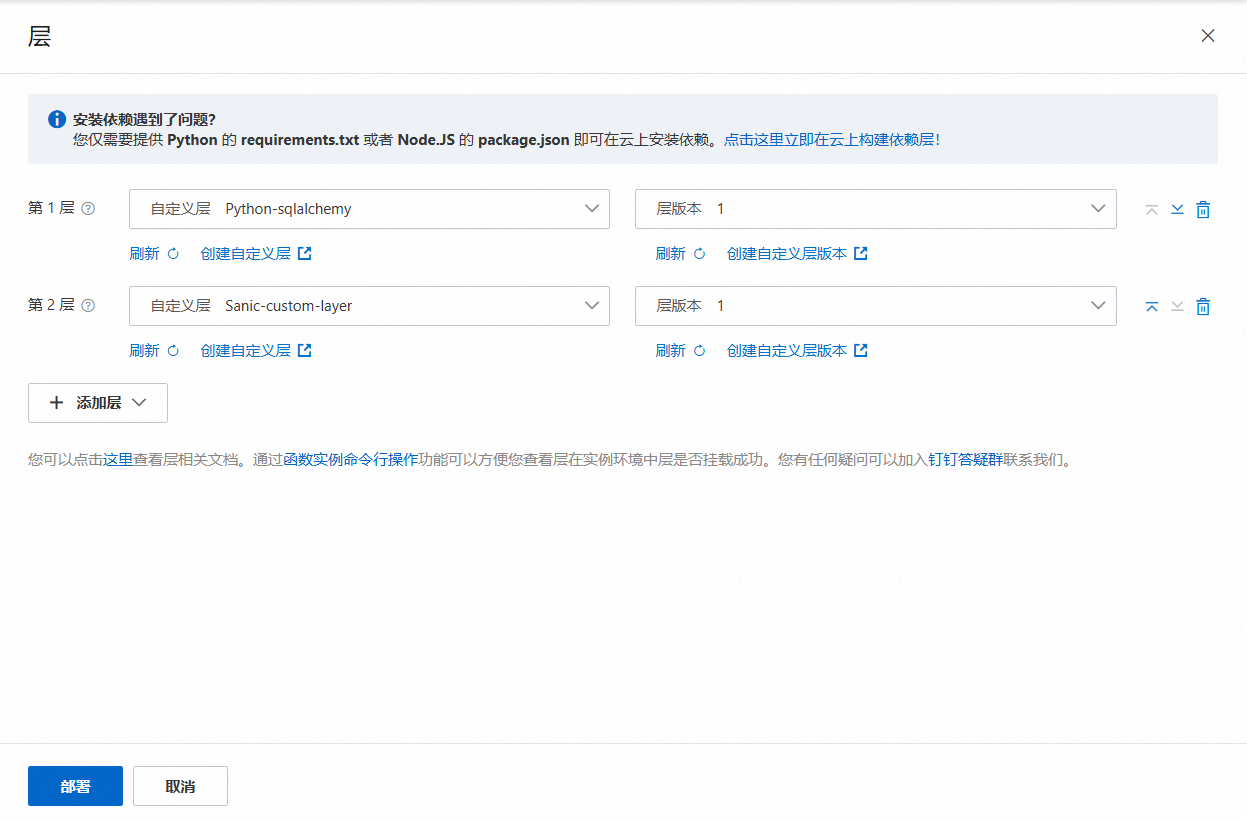1247x821 pixels.
Task: Move layer 2 up with its arrow icon
Action: coord(1151,306)
